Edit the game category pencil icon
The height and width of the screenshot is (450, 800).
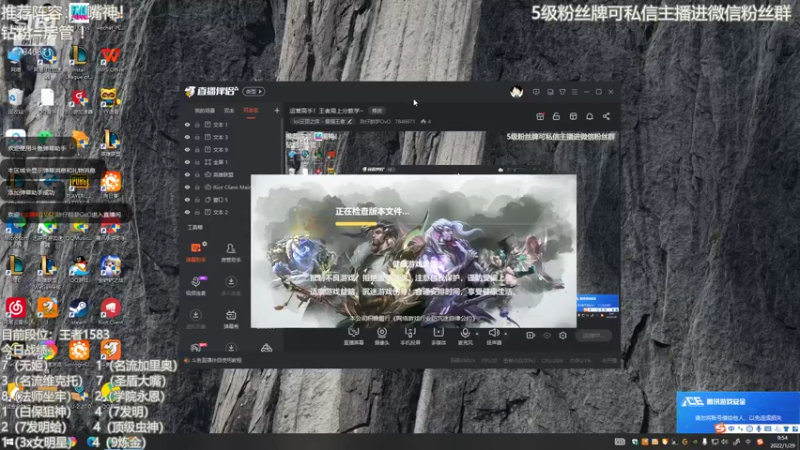click(349, 121)
